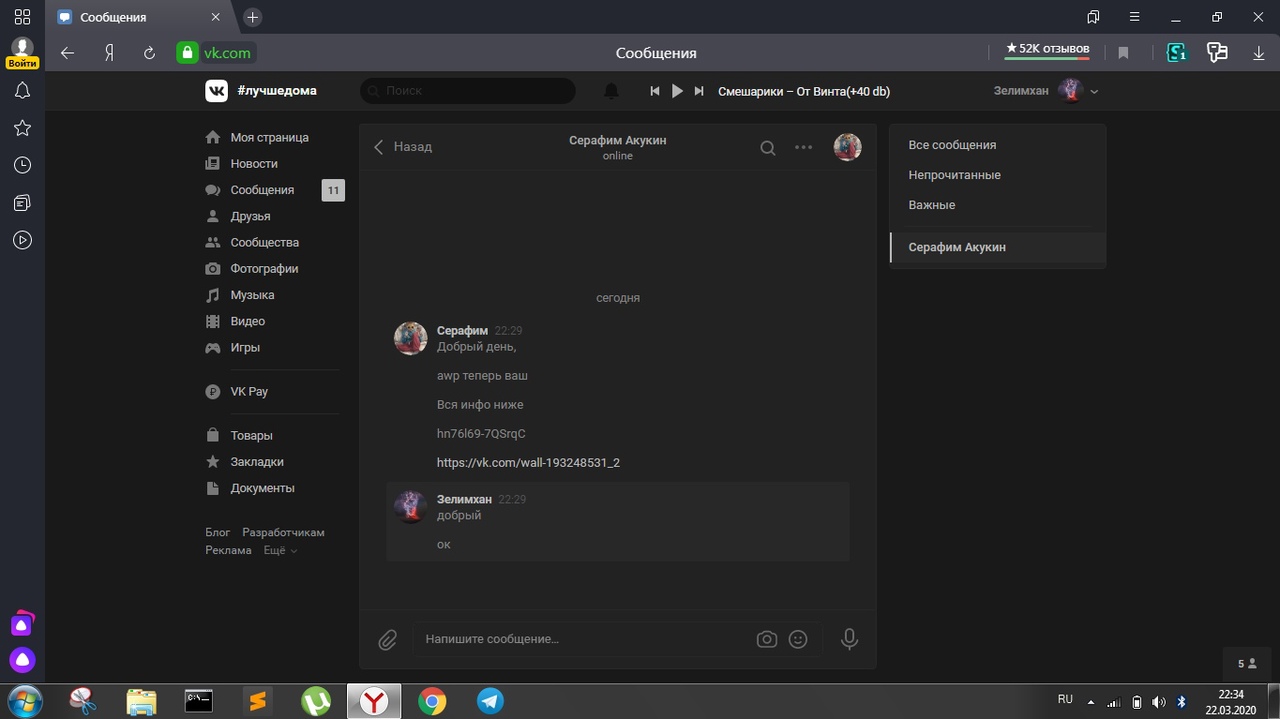1280x719 pixels.
Task: Click the VK logo icon
Action: point(216,91)
